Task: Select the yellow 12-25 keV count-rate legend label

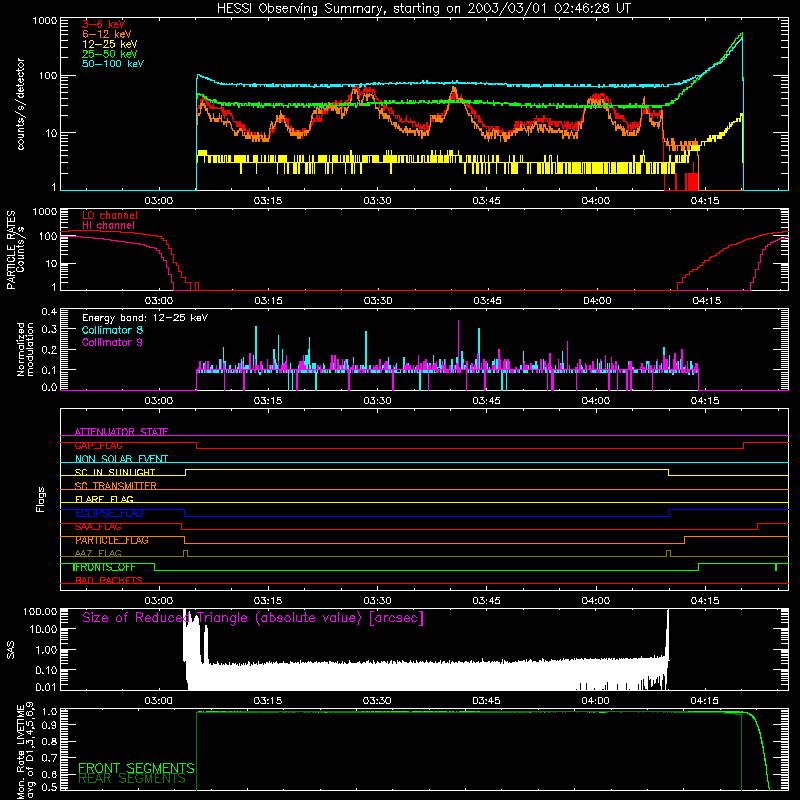Action: click(110, 44)
